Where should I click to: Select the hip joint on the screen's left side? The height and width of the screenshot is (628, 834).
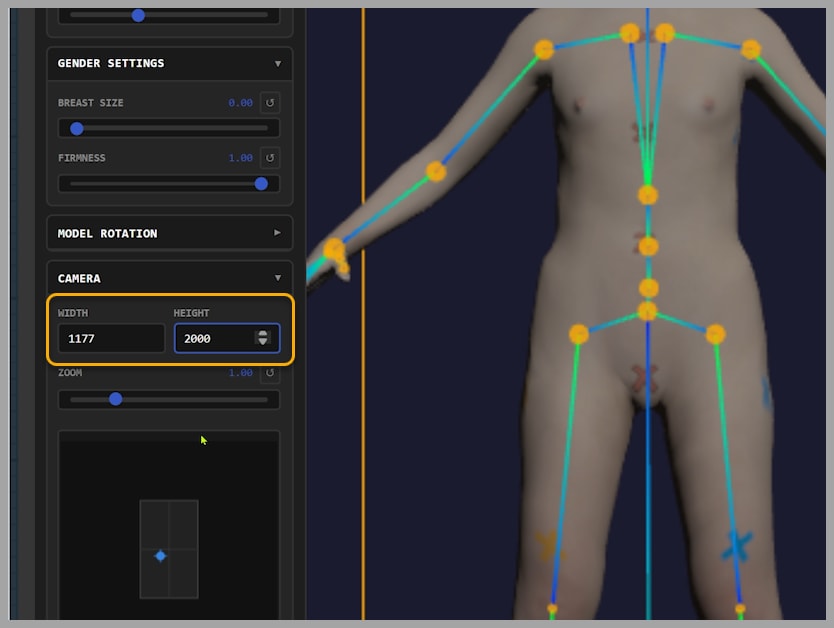[x=578, y=334]
